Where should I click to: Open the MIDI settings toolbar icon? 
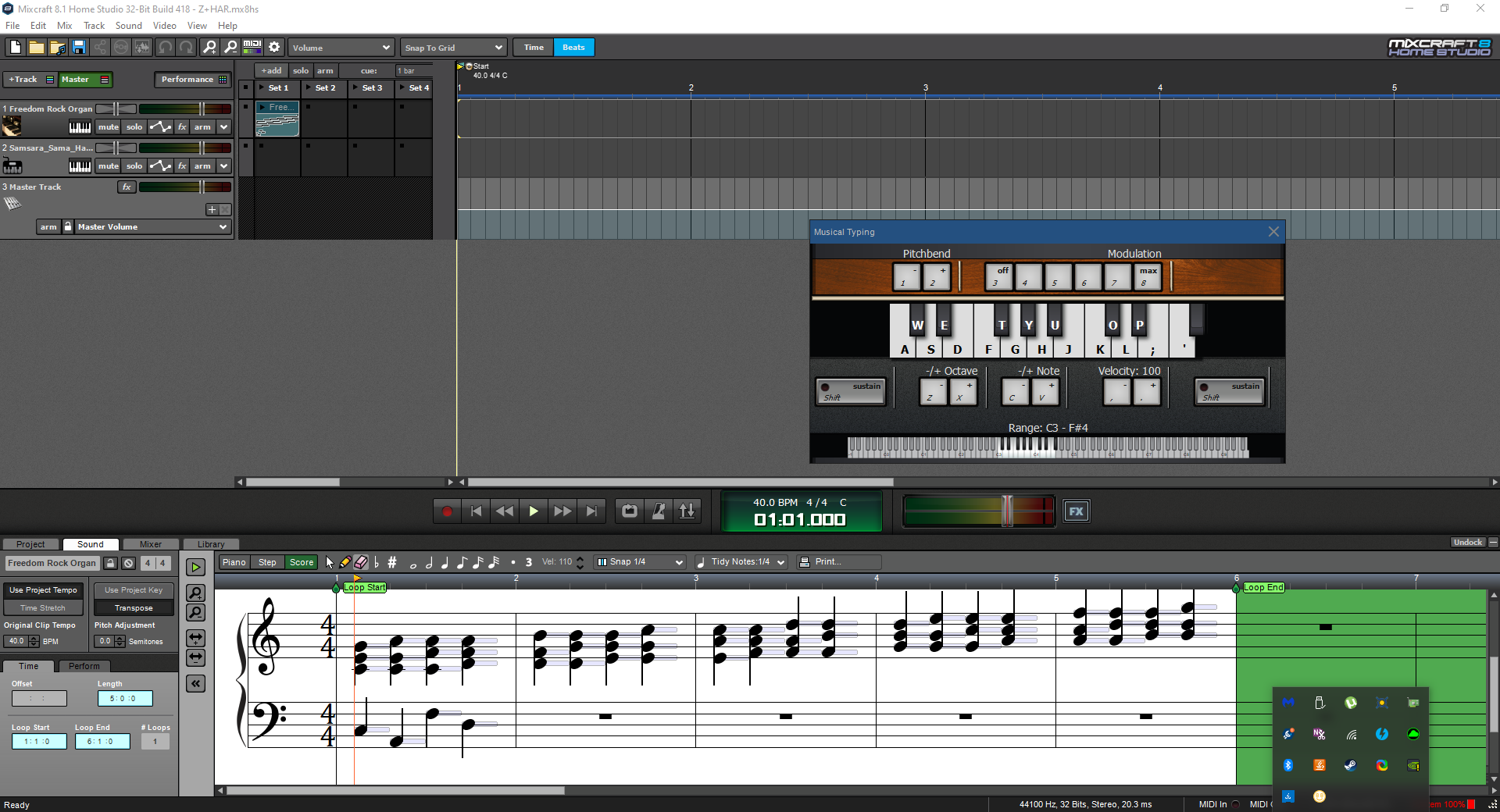click(x=252, y=48)
